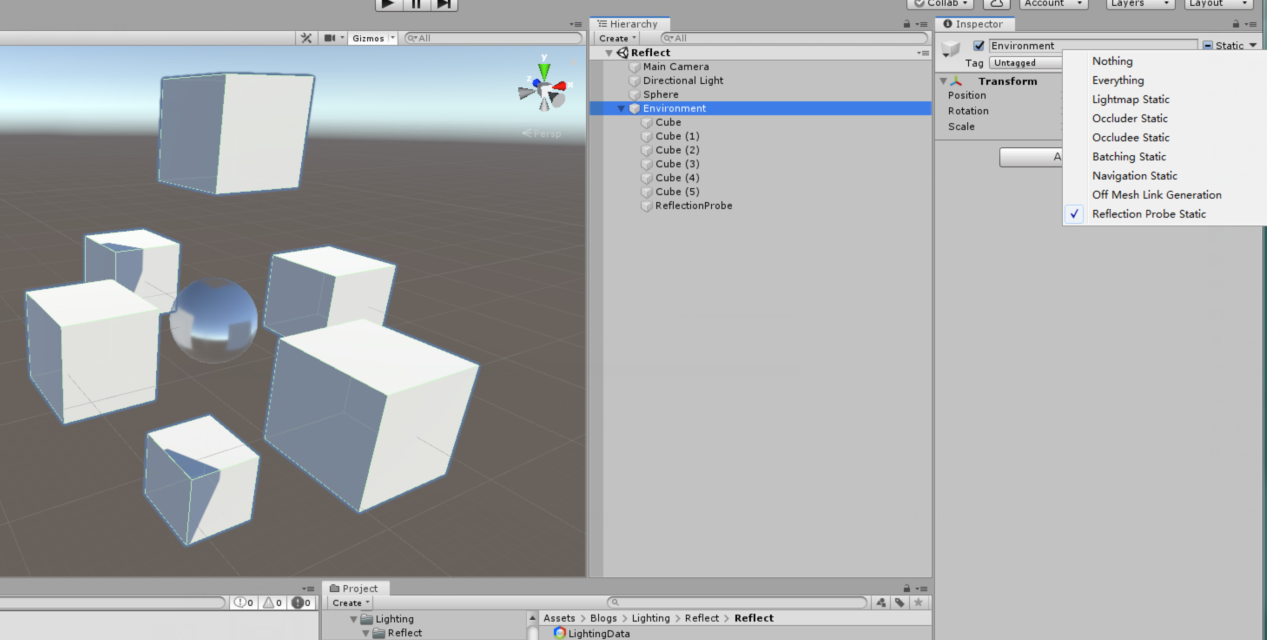
Task: Select the wrench tools icon in Scene toolbar
Action: pos(306,38)
